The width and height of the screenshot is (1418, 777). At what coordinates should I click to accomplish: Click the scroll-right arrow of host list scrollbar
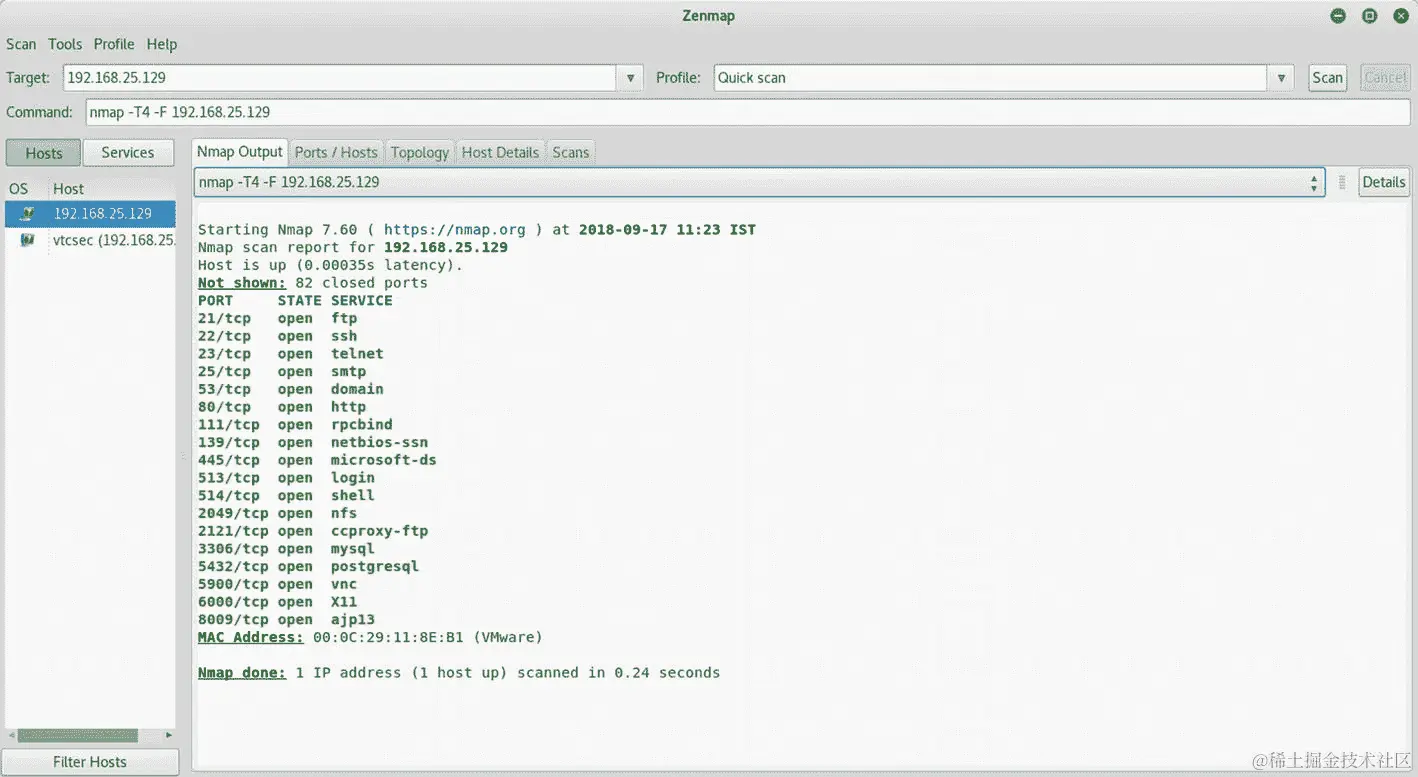169,735
